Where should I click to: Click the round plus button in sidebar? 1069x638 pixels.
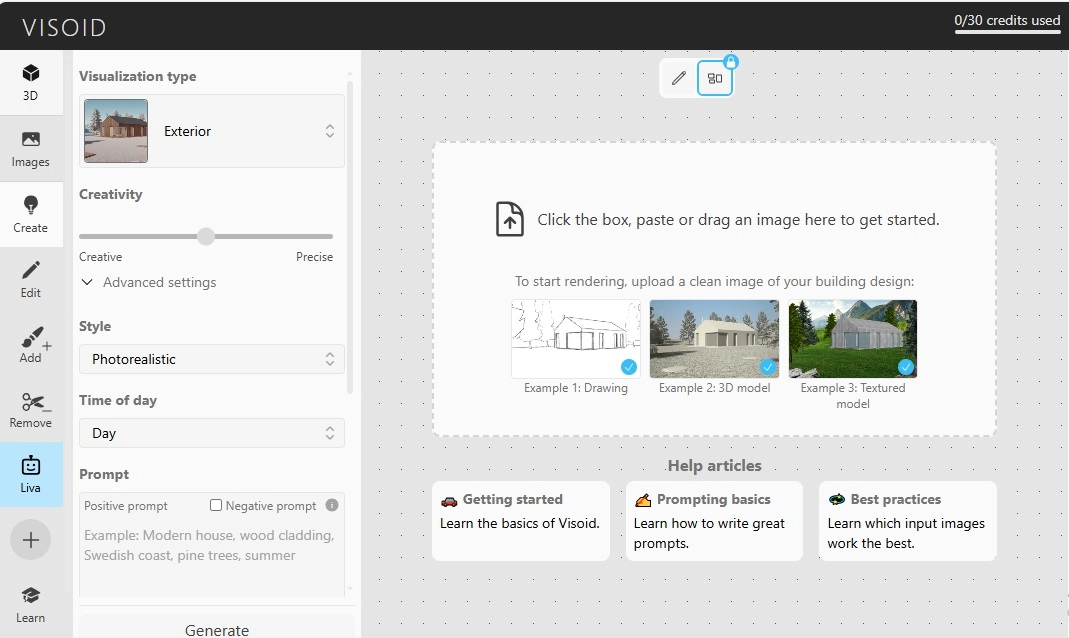coord(31,540)
